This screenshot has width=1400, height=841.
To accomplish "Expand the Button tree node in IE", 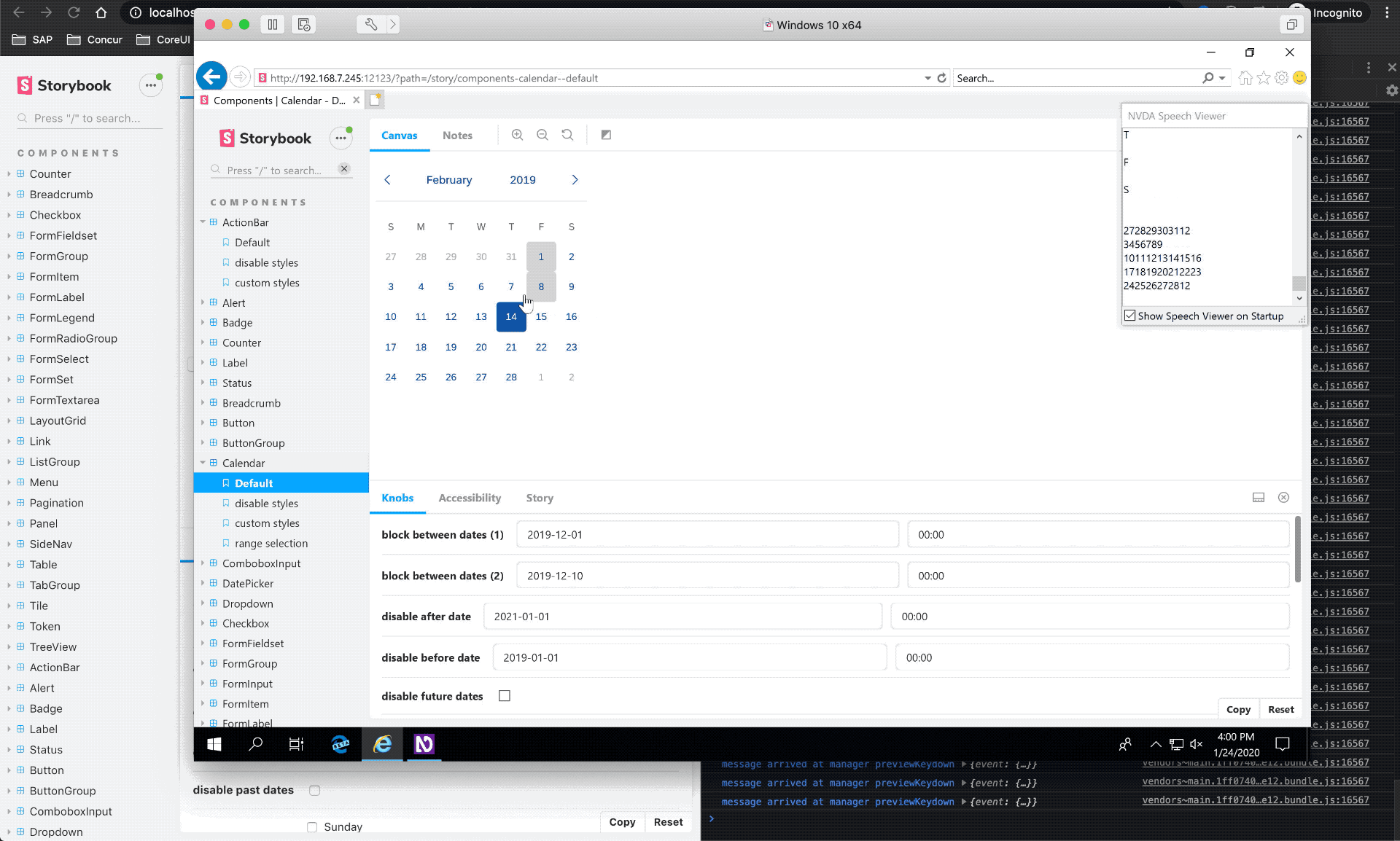I will coord(203,423).
